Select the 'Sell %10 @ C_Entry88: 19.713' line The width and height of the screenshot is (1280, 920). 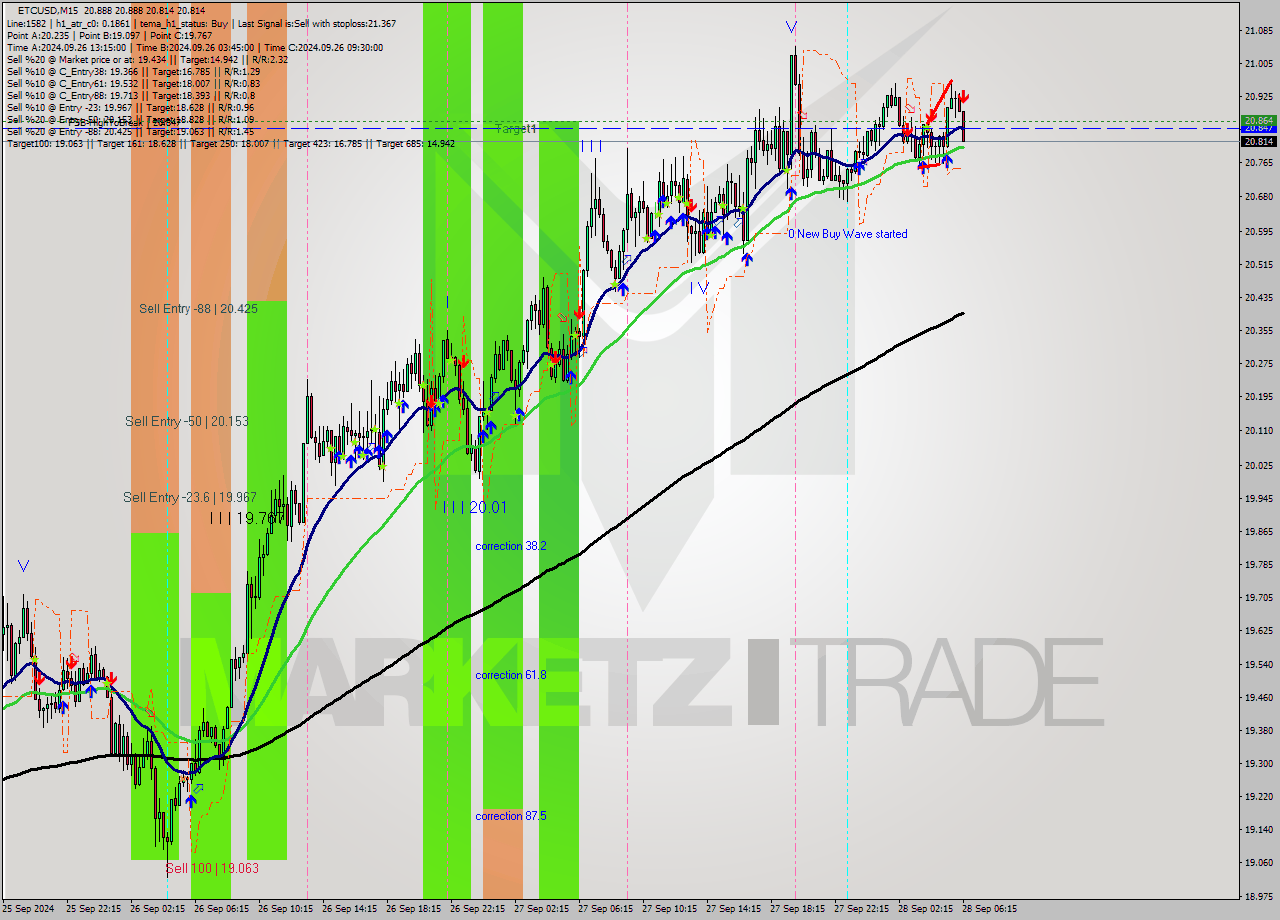pos(130,95)
